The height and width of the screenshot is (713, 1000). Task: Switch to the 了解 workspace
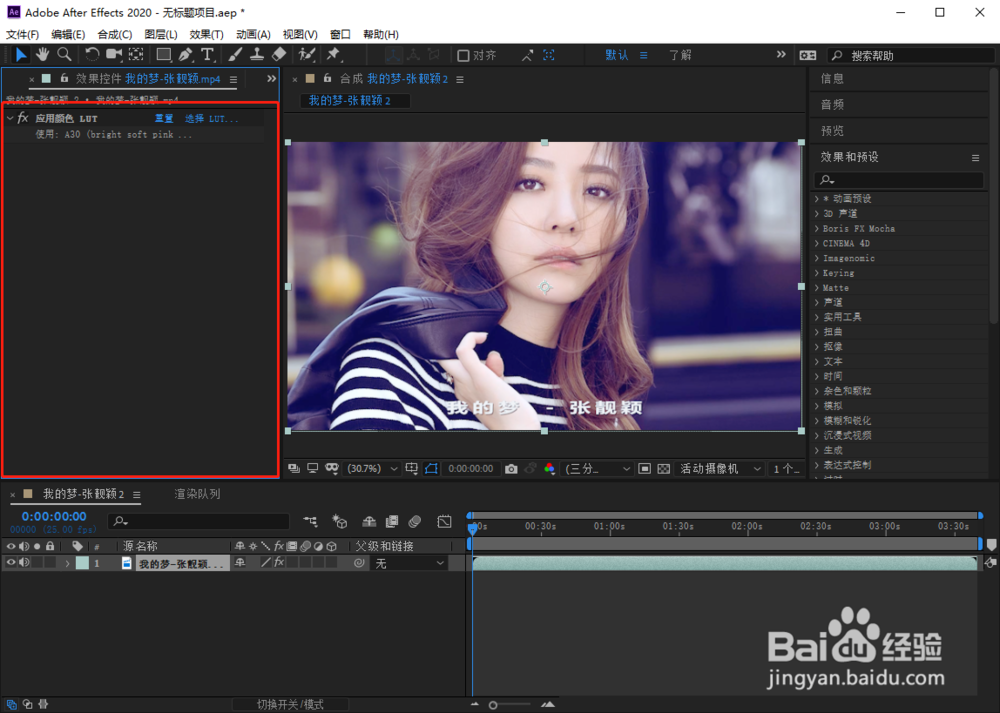[680, 55]
